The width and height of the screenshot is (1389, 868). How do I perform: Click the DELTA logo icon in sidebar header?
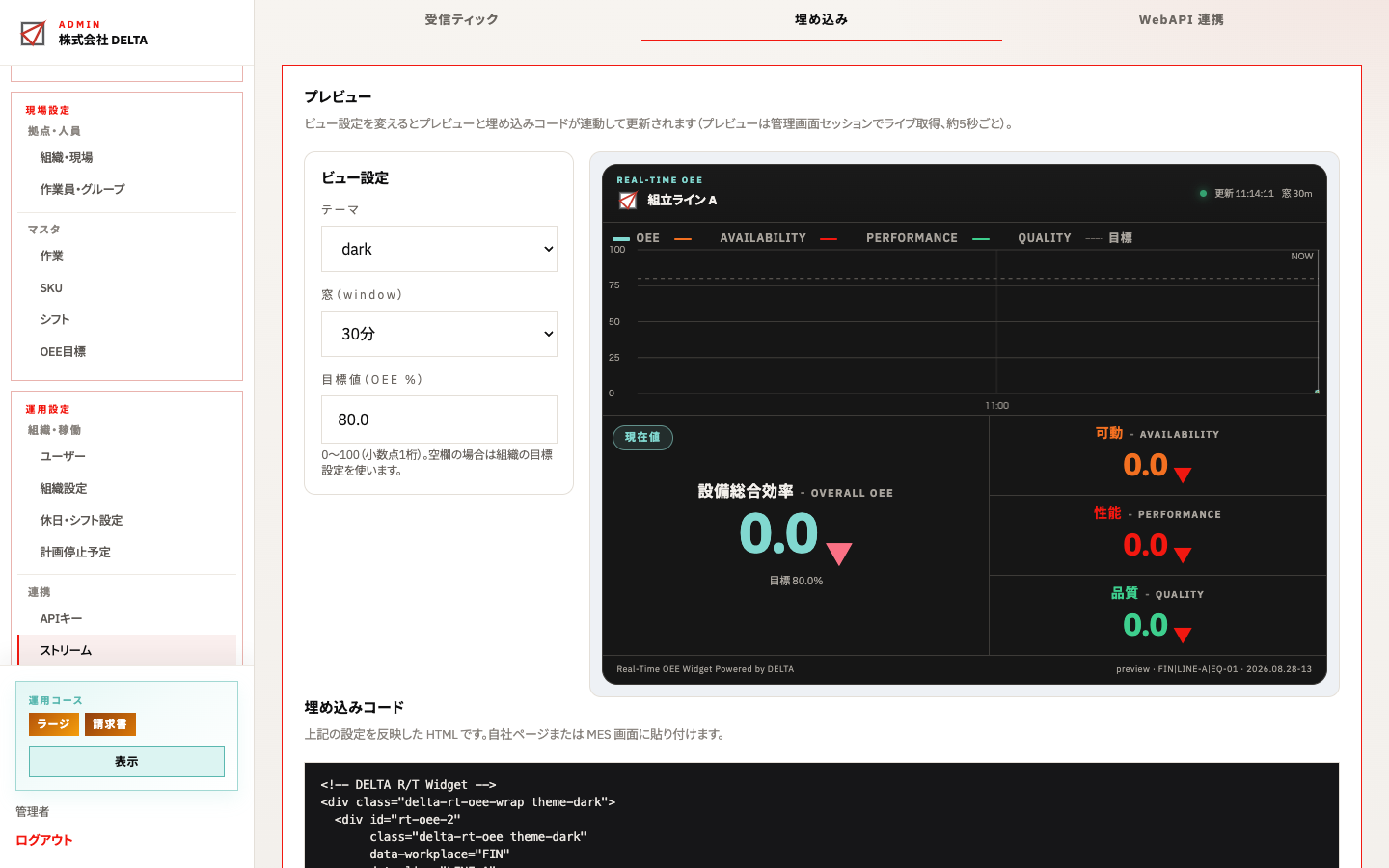tap(33, 34)
